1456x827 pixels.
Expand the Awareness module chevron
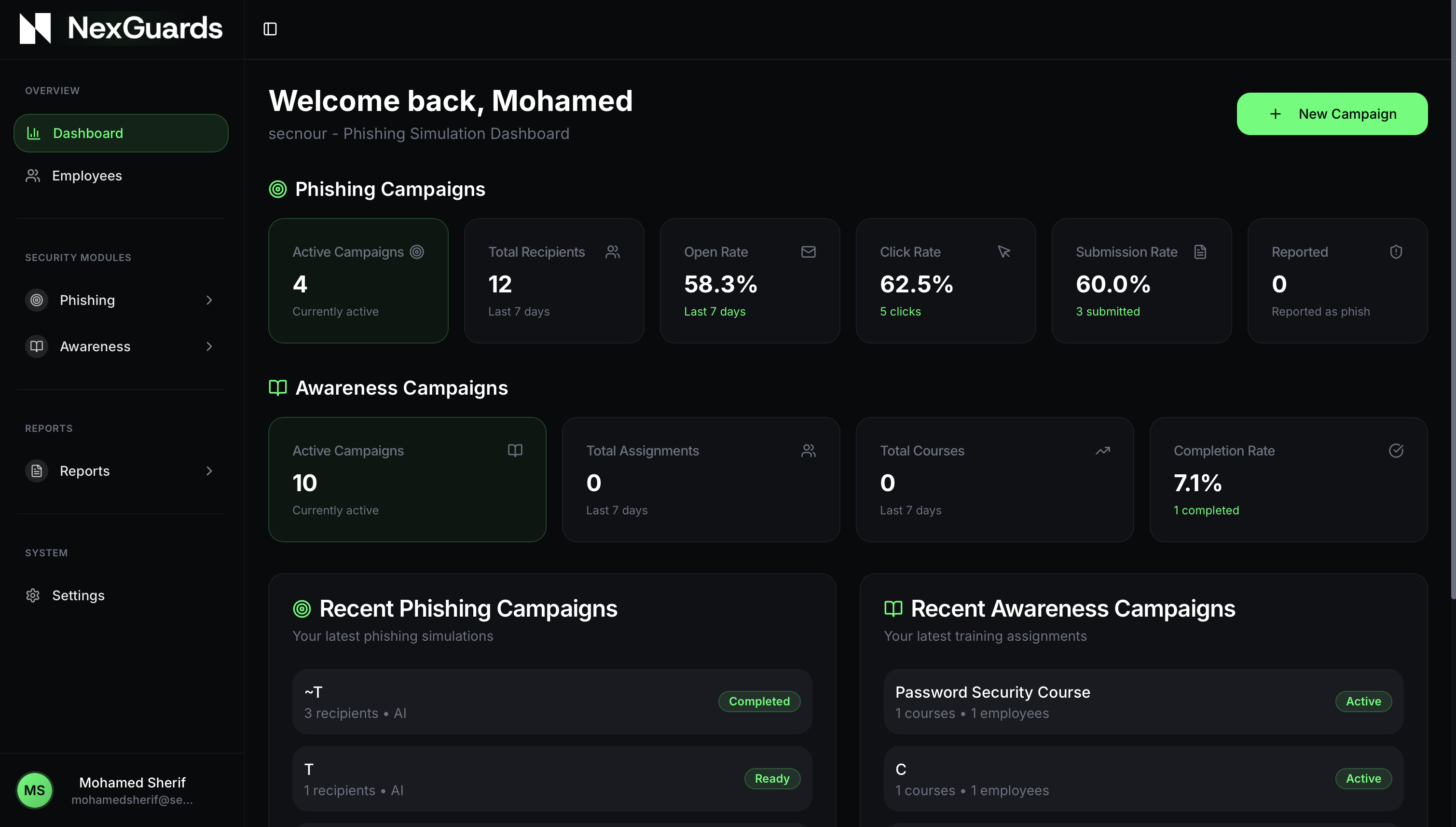(x=209, y=346)
